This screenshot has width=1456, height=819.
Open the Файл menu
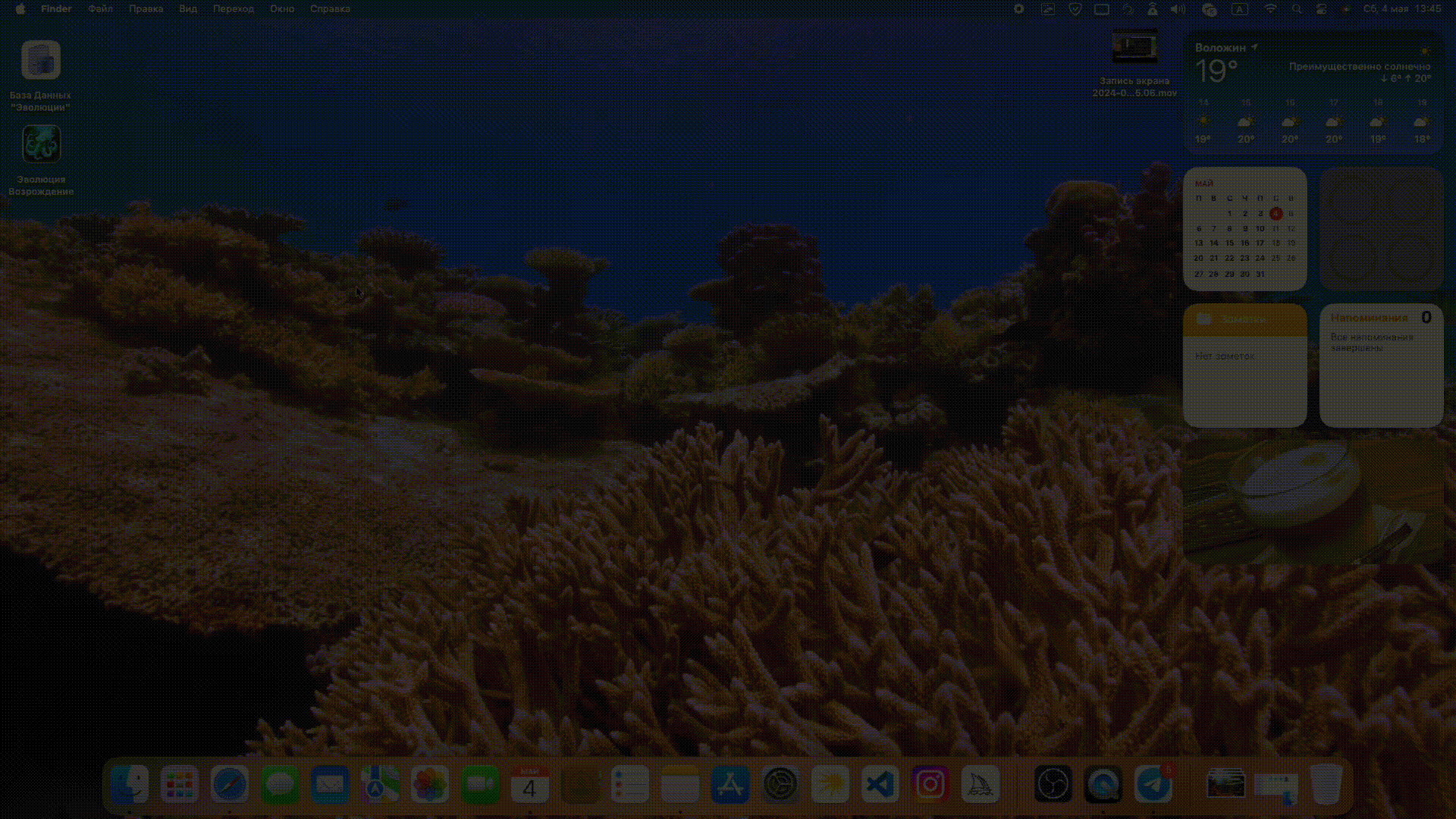coord(100,9)
